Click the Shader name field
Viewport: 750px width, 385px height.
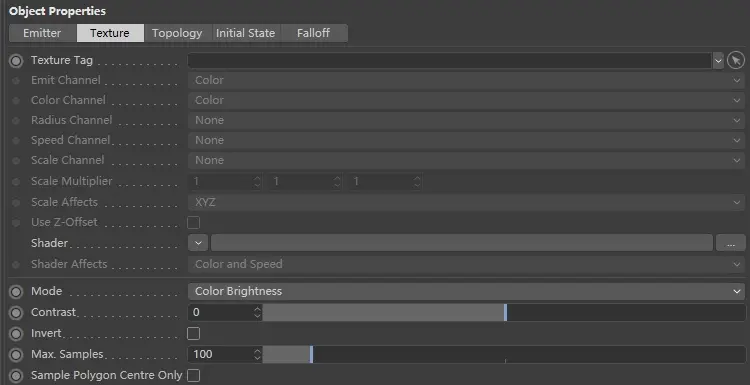(x=462, y=243)
